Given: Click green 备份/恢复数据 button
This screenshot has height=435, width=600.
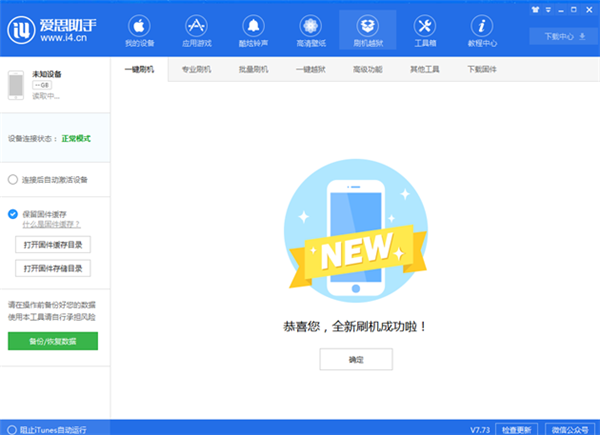Looking at the screenshot, I should [53, 341].
